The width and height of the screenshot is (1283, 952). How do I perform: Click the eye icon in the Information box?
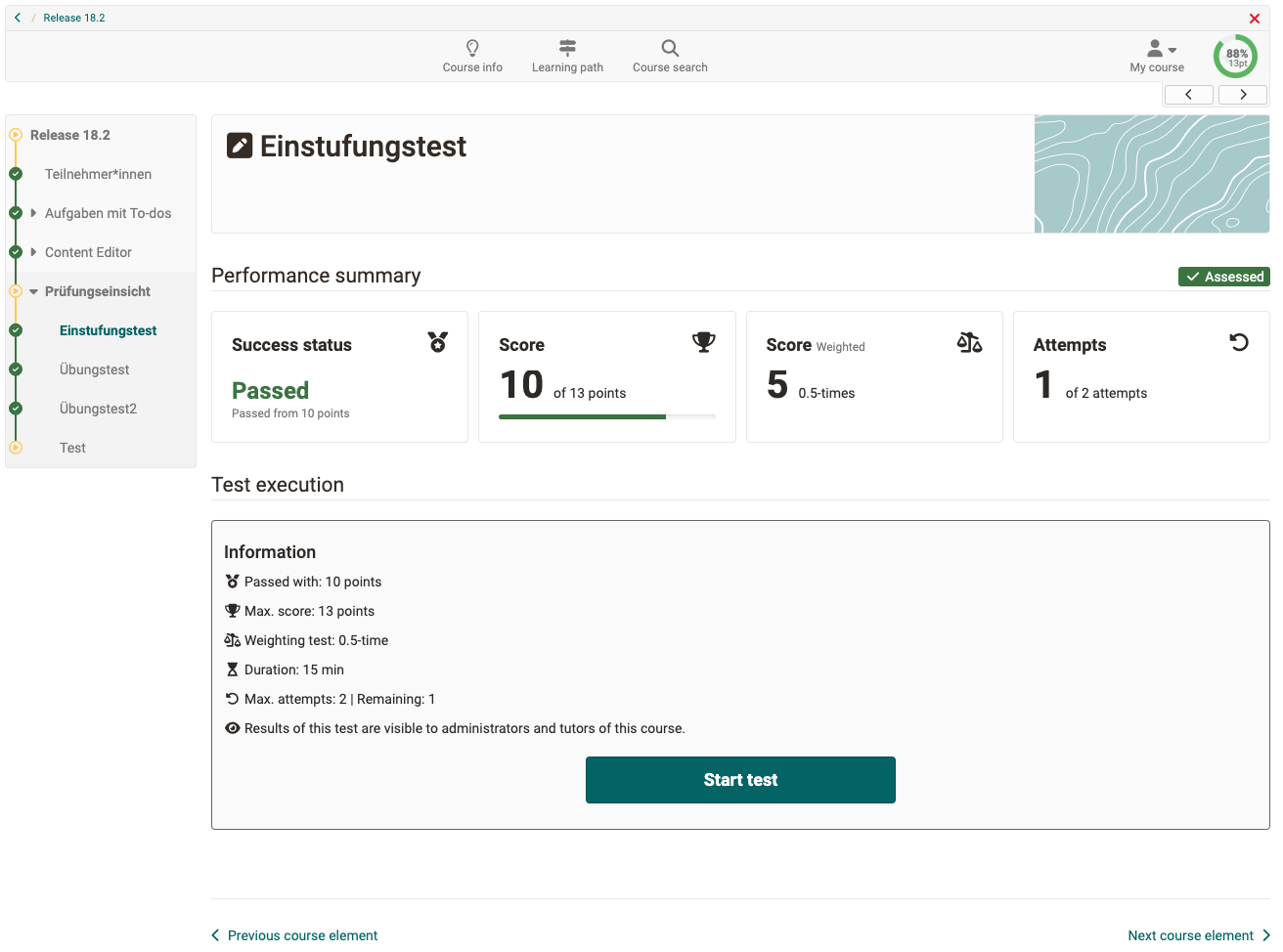point(234,728)
